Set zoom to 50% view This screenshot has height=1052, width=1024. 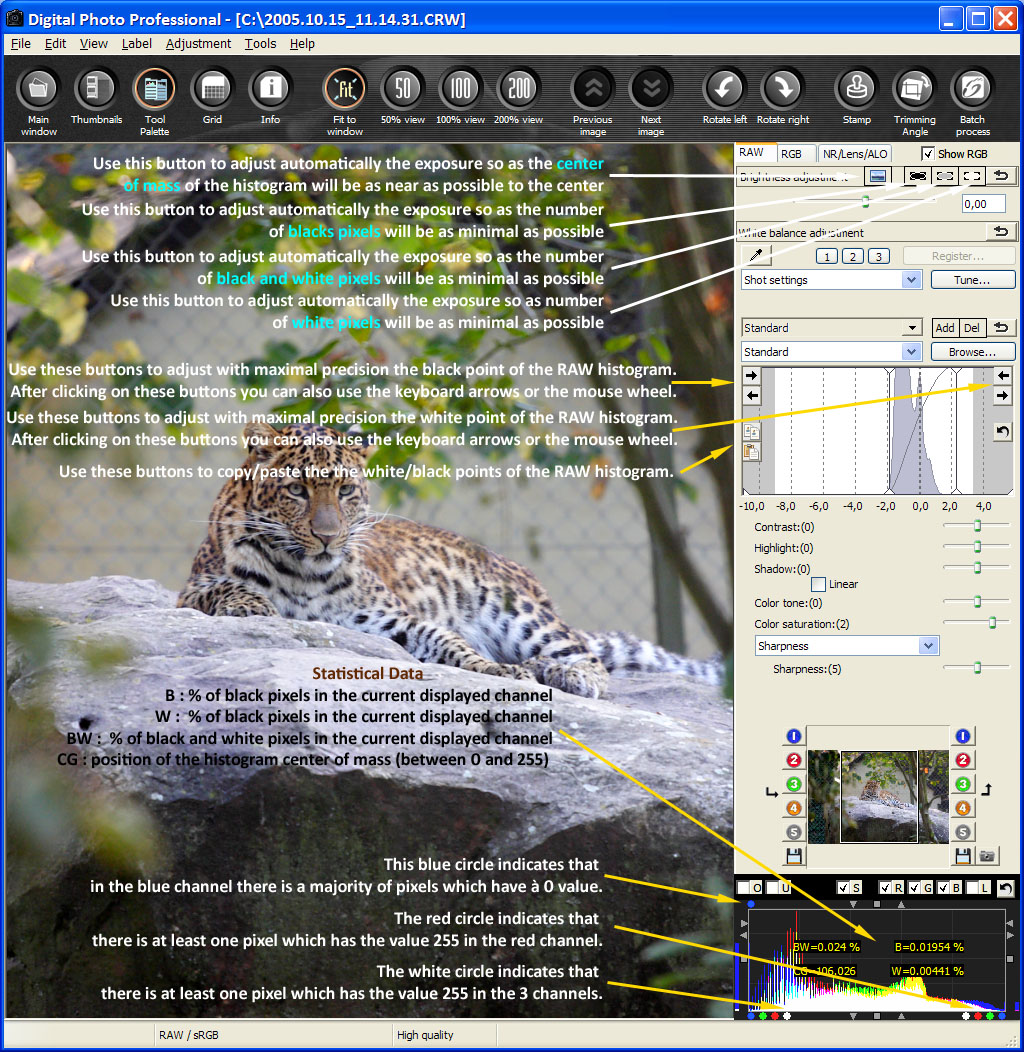pyautogui.click(x=403, y=97)
